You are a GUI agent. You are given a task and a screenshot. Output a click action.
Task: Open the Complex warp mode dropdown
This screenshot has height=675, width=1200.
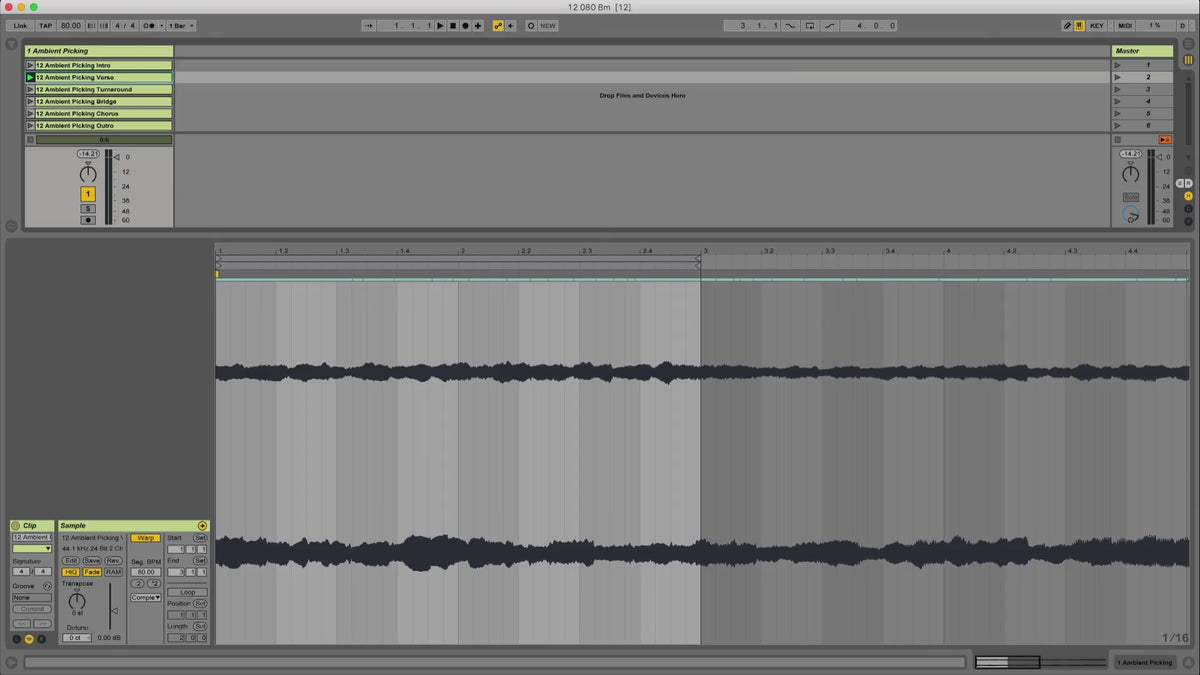[145, 597]
